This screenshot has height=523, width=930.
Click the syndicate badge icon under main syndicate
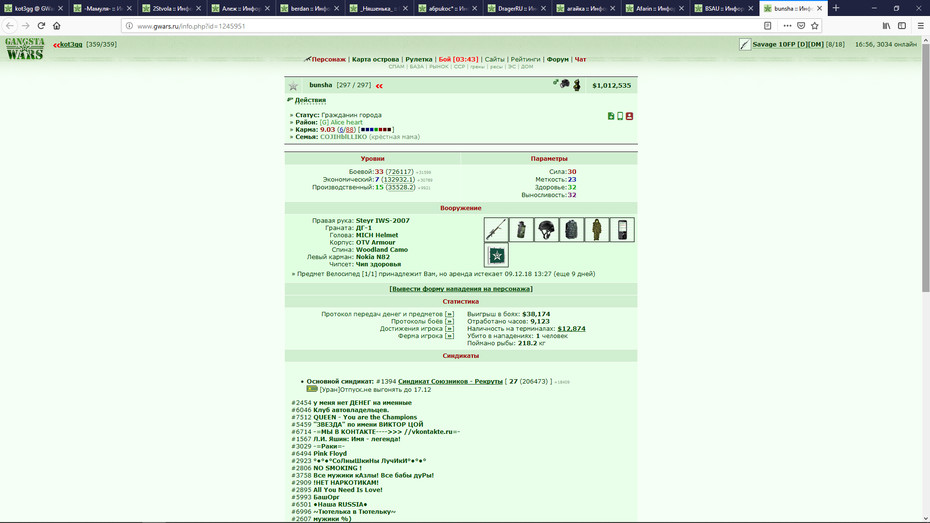tap(312, 389)
